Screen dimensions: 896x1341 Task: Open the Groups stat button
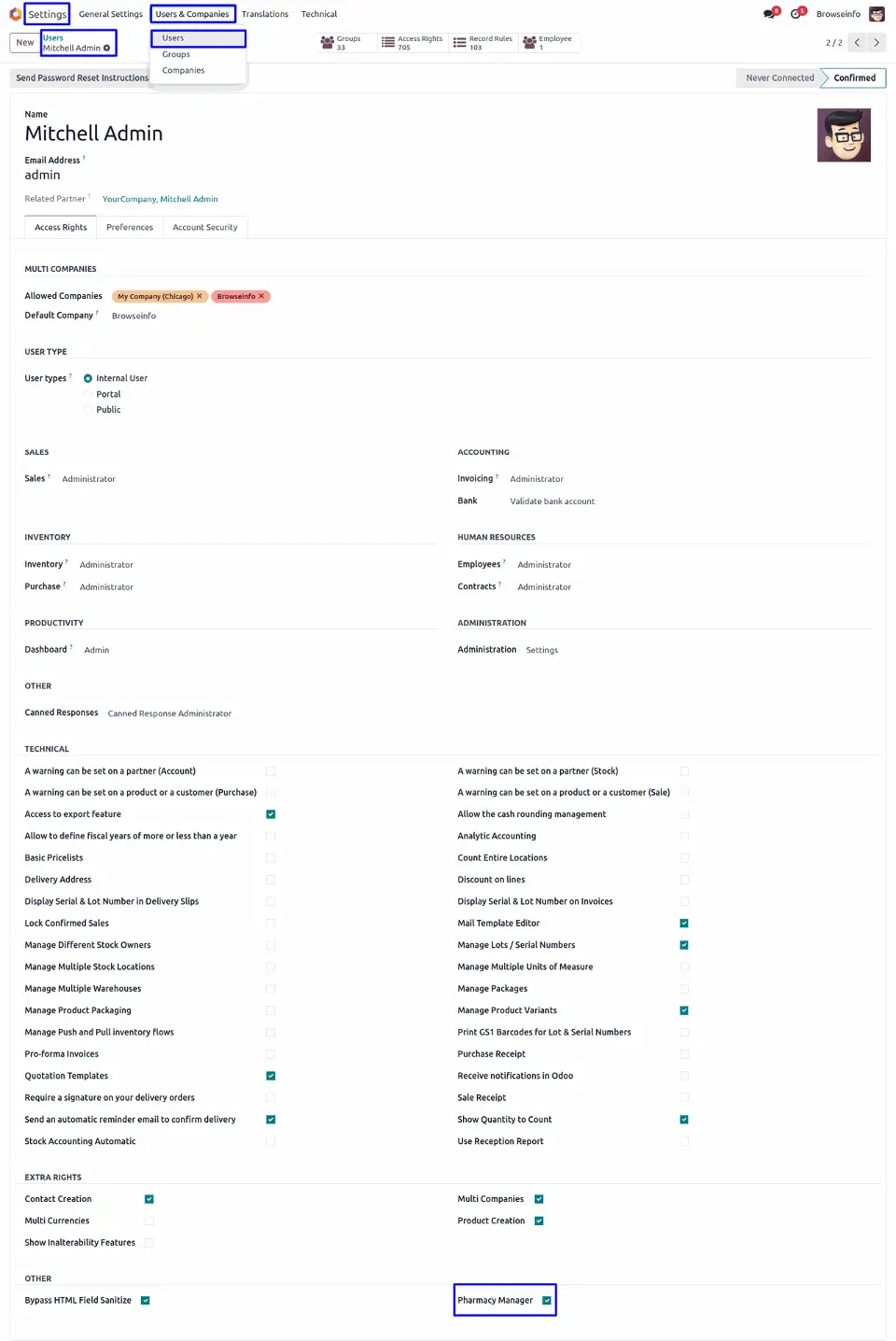(x=340, y=43)
